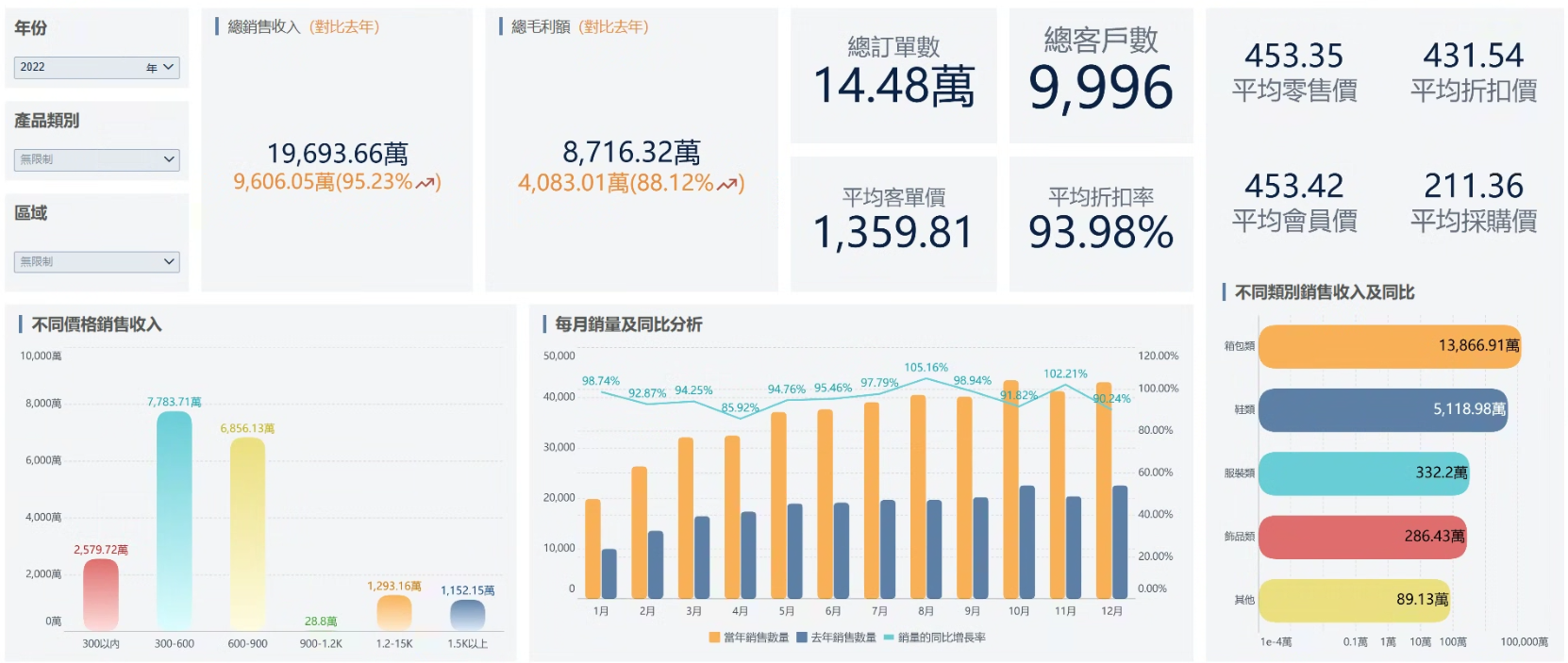The image size is (1568, 663).
Task: Click the 300-600 price bar with 7,783.71萬
Action: click(x=174, y=521)
